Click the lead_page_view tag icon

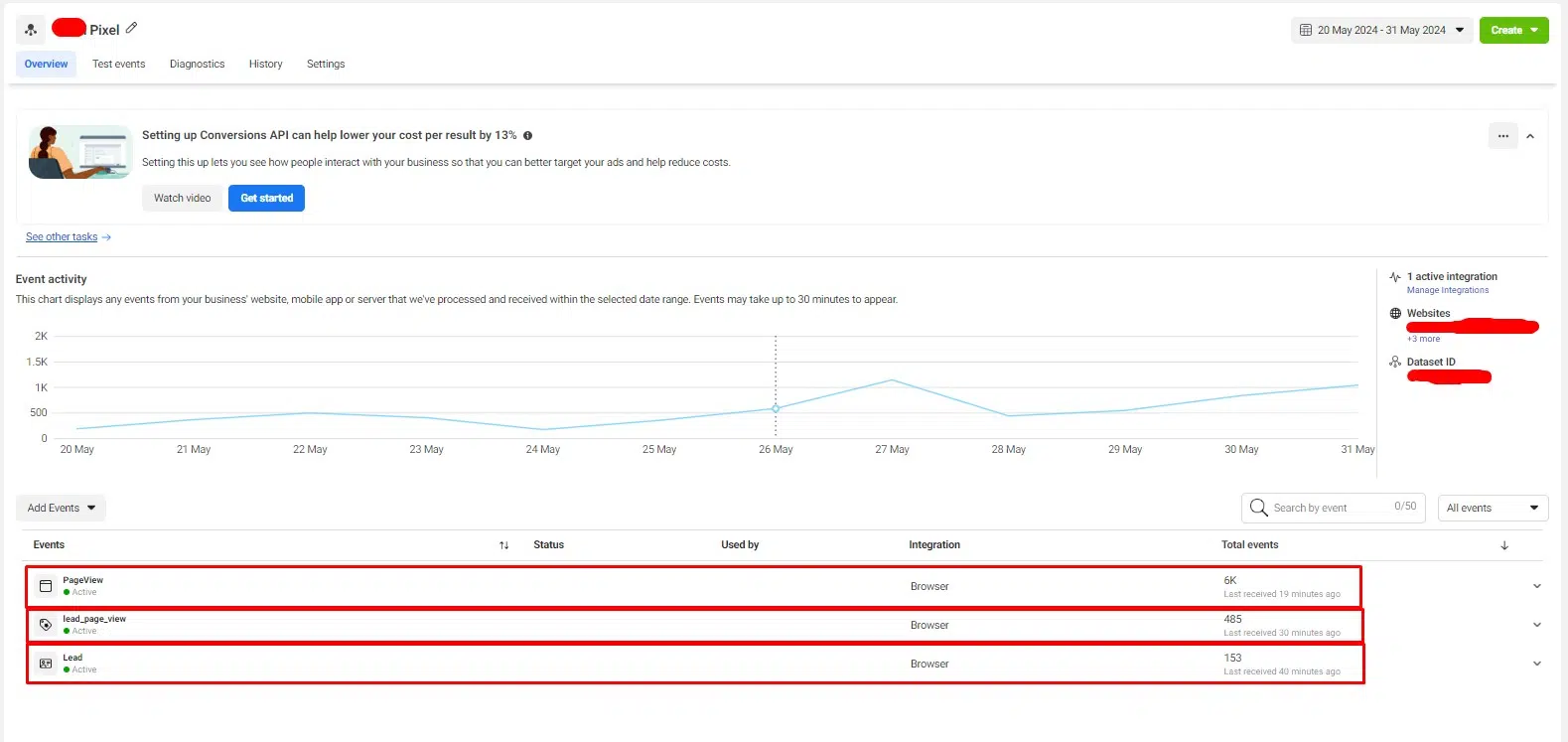pos(46,625)
